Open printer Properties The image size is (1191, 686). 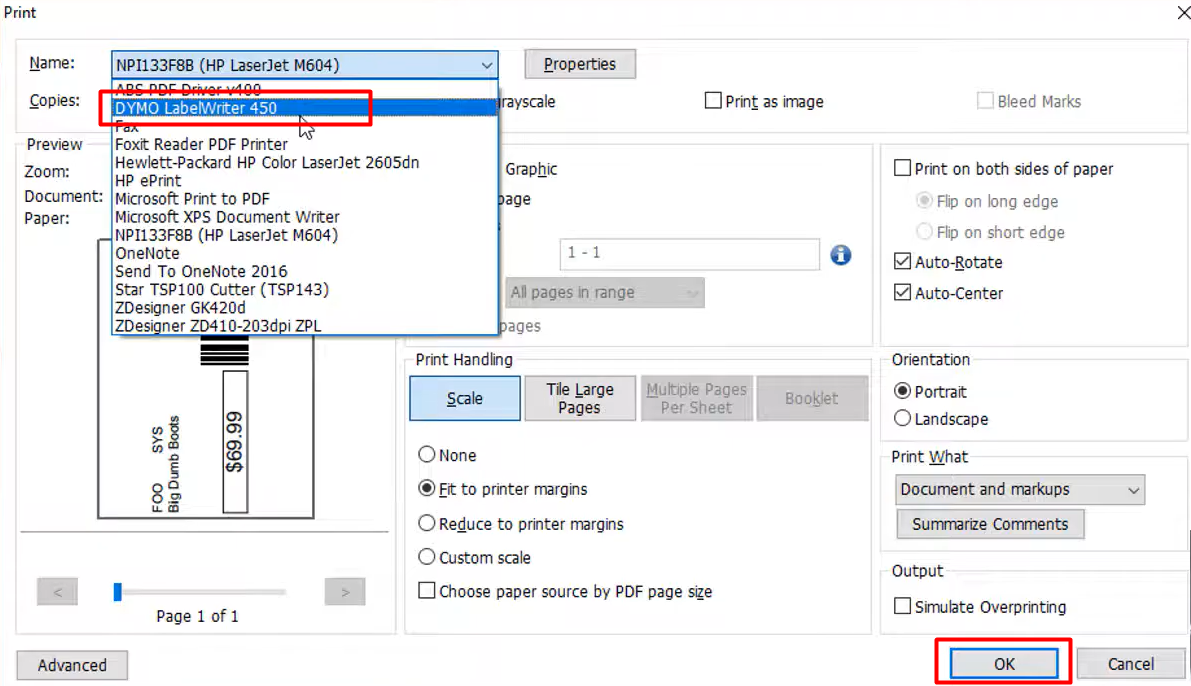(x=580, y=65)
